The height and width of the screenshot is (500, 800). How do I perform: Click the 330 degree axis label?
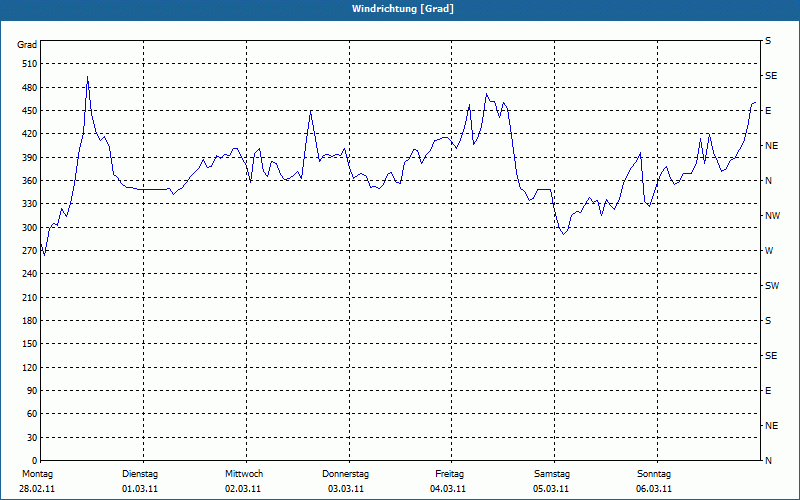(30, 204)
